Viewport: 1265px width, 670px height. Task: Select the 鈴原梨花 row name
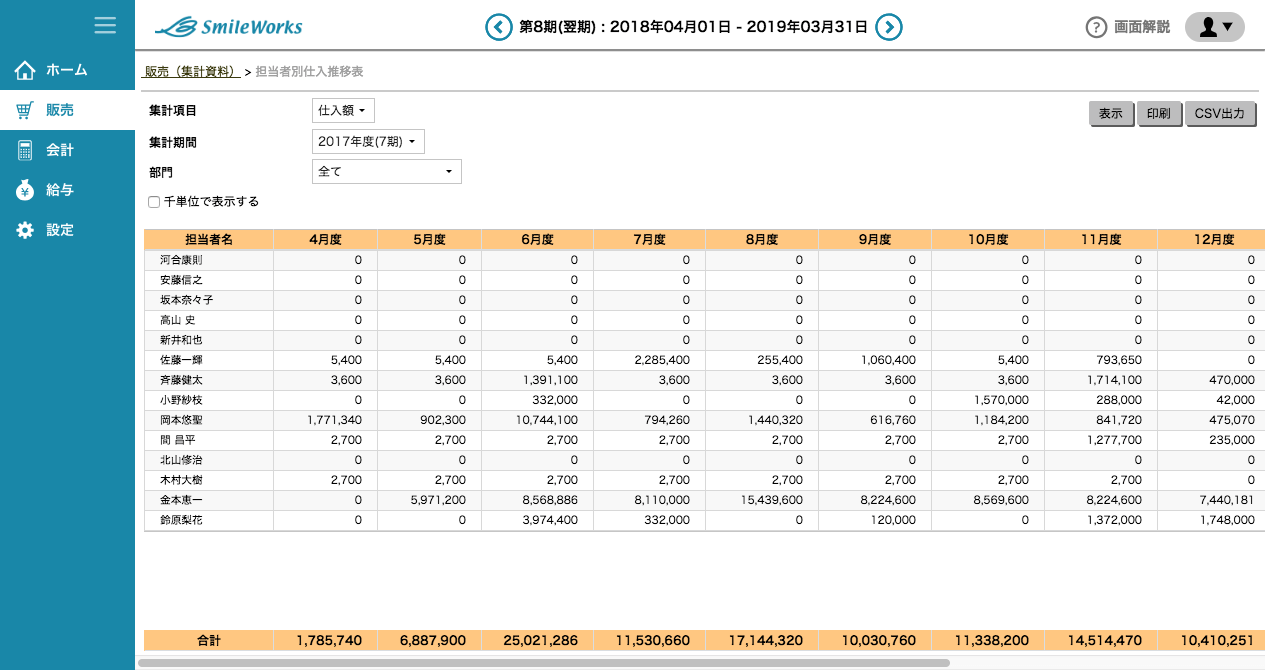pyautogui.click(x=181, y=520)
